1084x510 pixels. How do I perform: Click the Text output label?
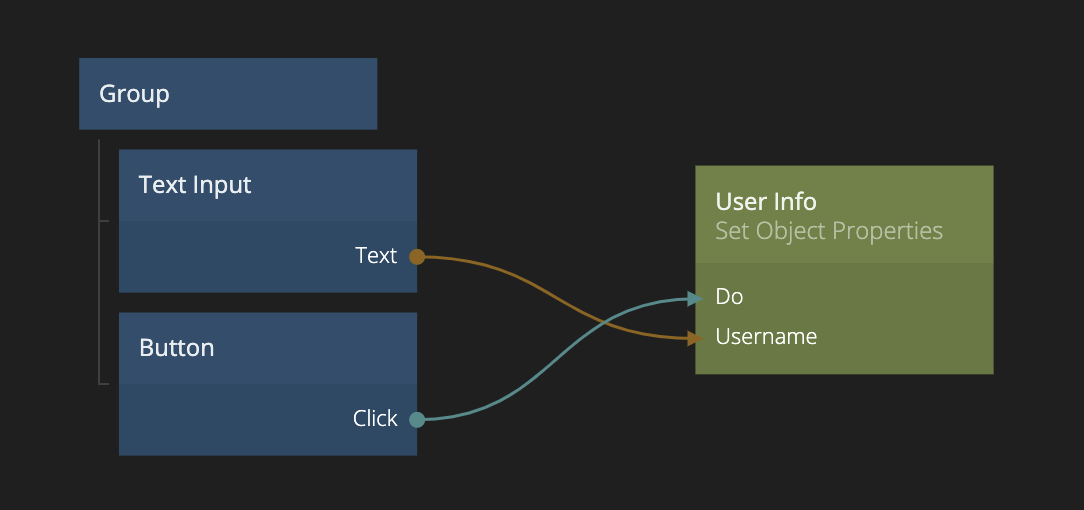pos(376,256)
